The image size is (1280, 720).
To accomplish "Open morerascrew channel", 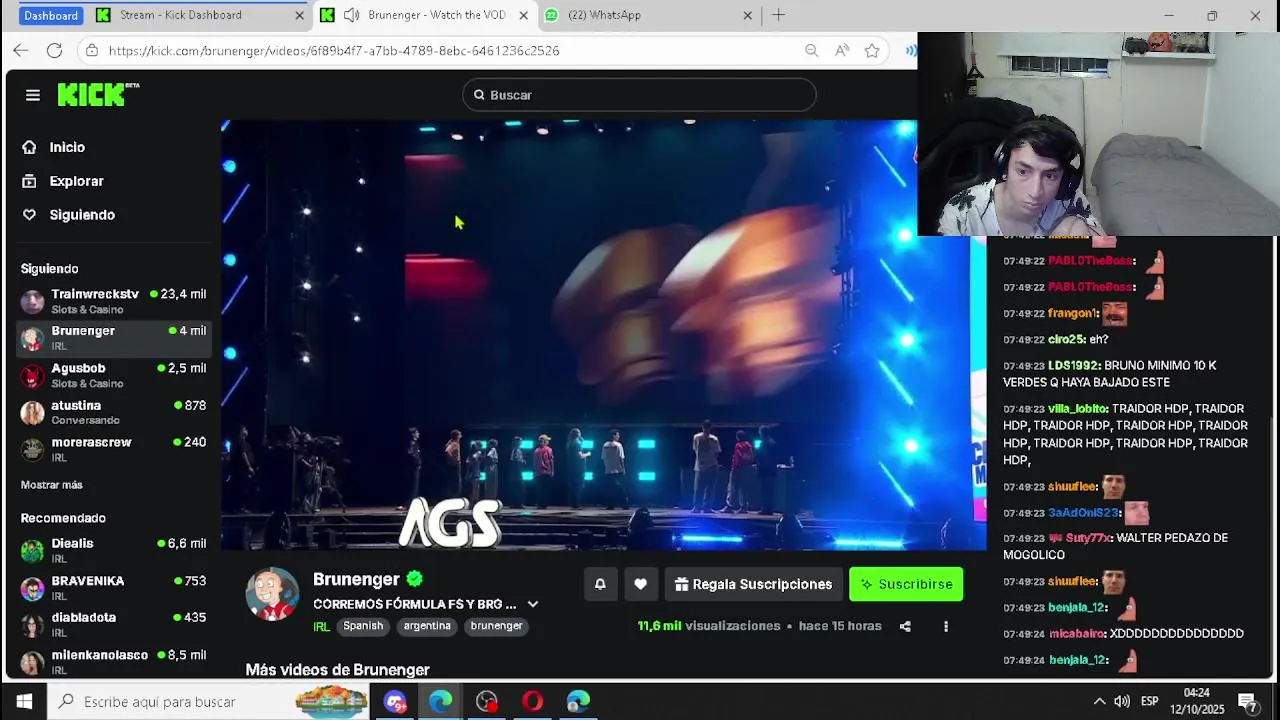I will (114, 449).
